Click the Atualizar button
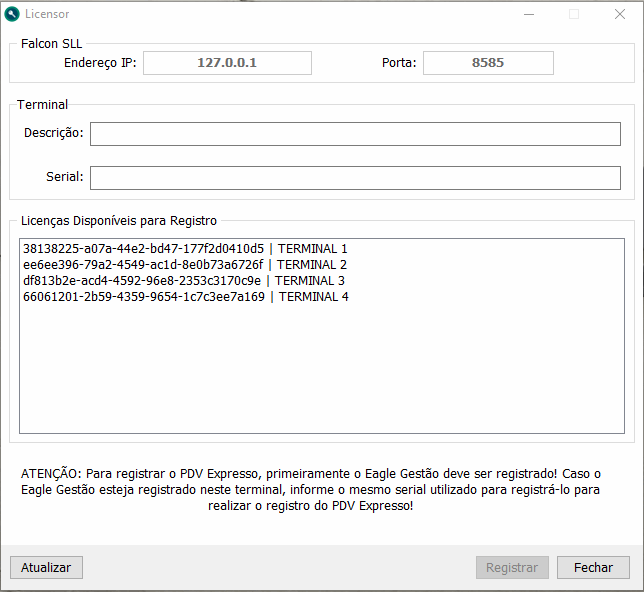 46,567
